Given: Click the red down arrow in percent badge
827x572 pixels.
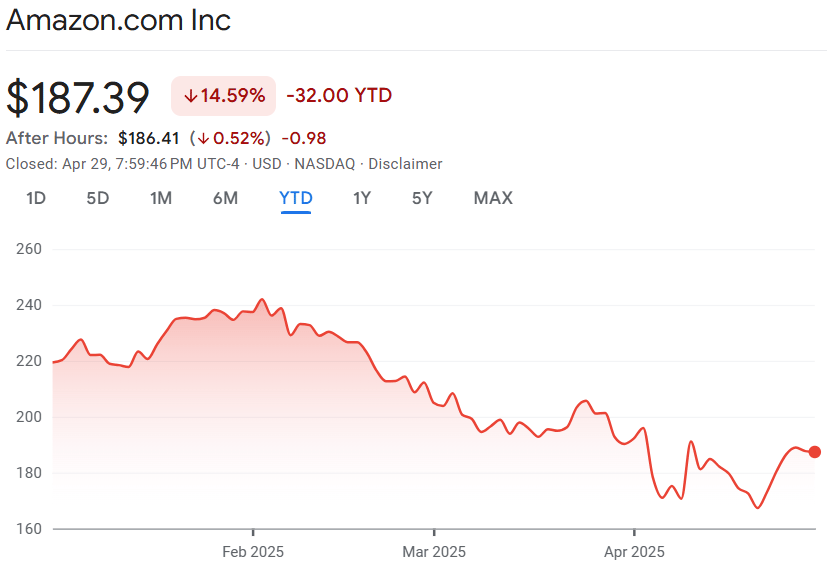Looking at the screenshot, I should (x=190, y=96).
